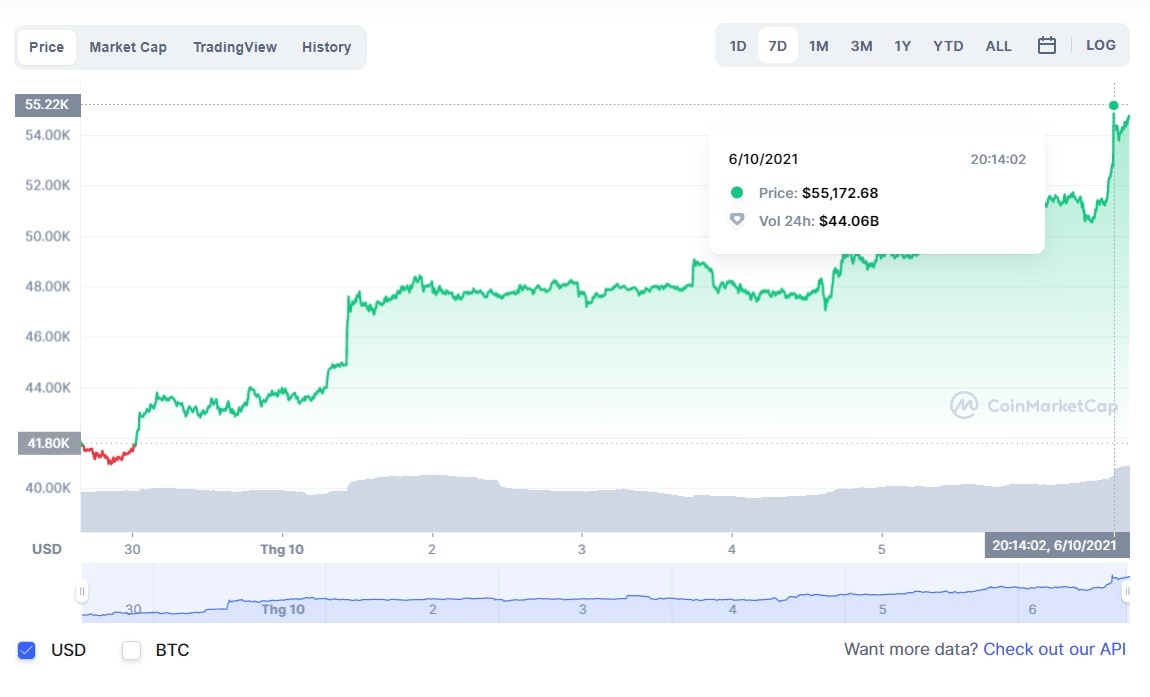Choose the 1M time range
The image size is (1150, 697).
point(818,46)
